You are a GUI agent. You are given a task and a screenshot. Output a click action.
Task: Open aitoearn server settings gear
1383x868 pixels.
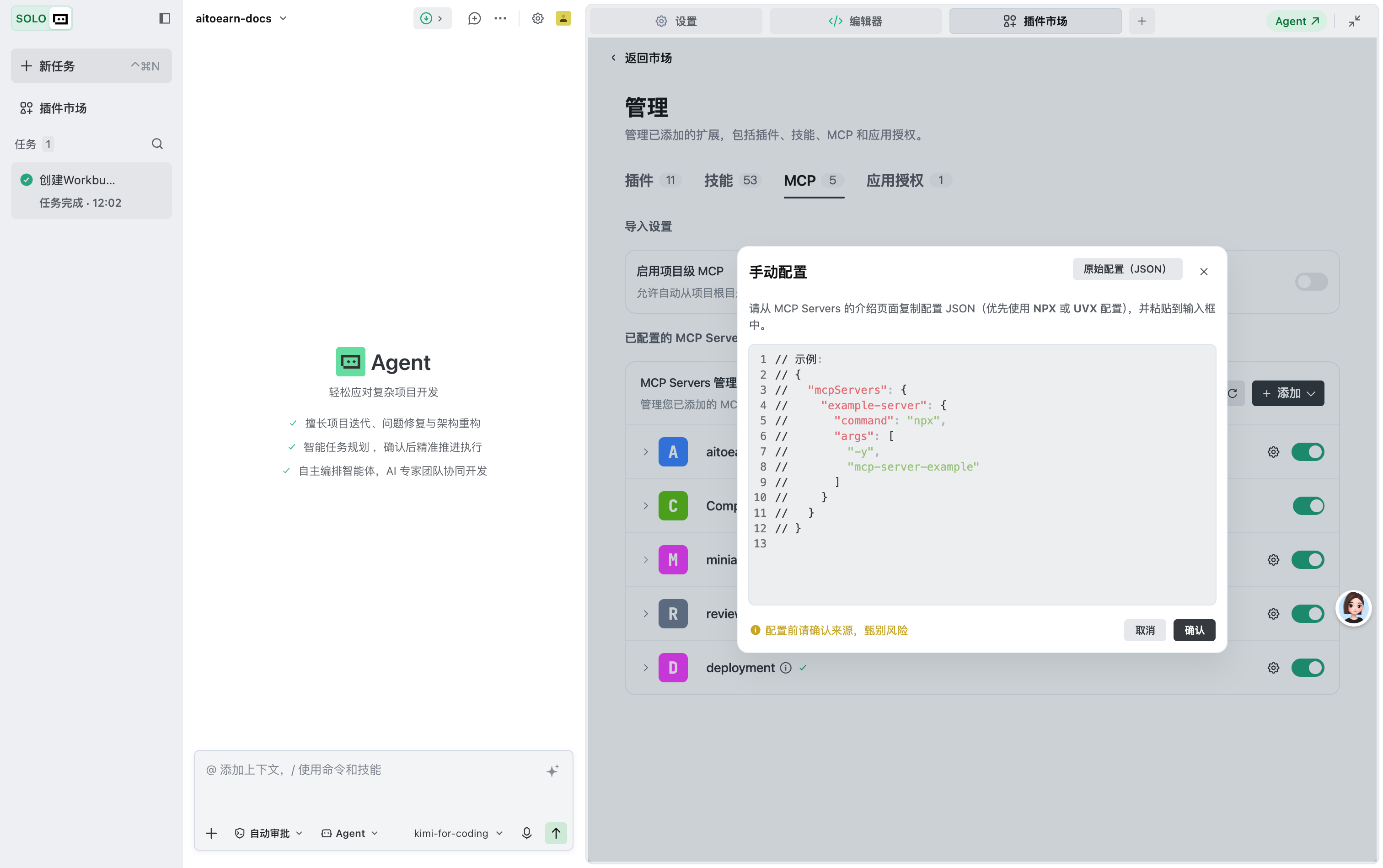click(x=1273, y=452)
